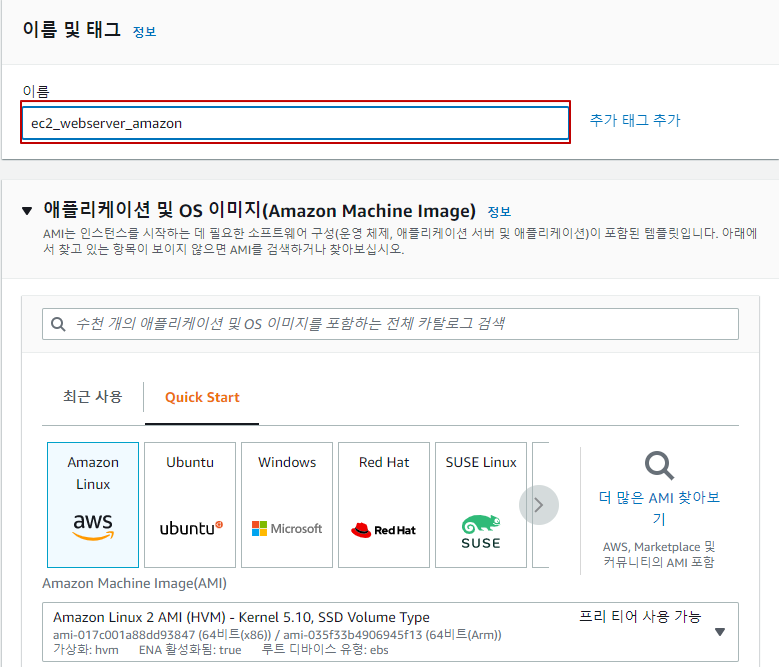779x667 pixels.
Task: Open the 추가 태그 추가 link
Action: click(634, 120)
